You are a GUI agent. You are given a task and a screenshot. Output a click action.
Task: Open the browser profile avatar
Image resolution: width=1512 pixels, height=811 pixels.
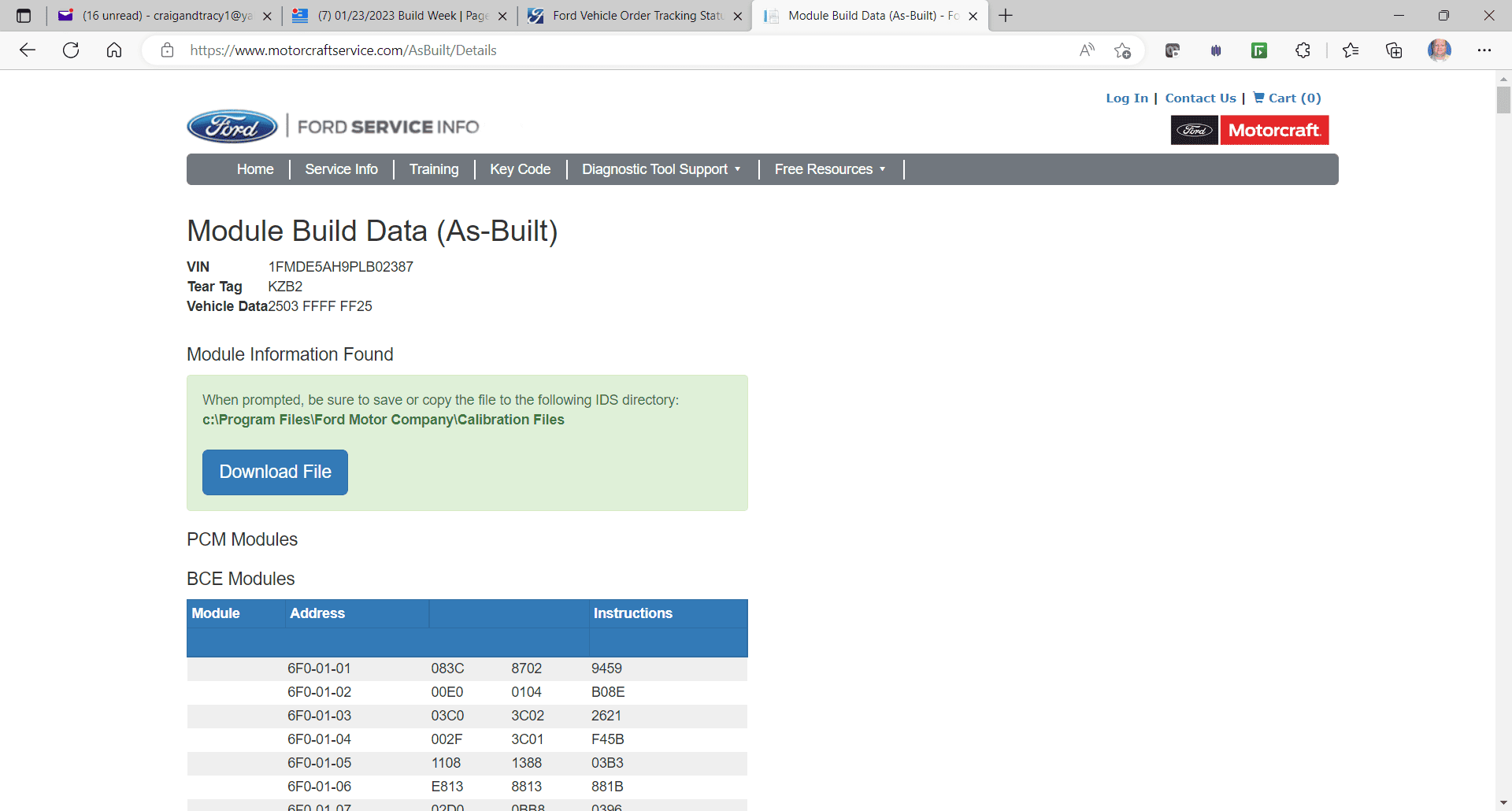pyautogui.click(x=1440, y=50)
